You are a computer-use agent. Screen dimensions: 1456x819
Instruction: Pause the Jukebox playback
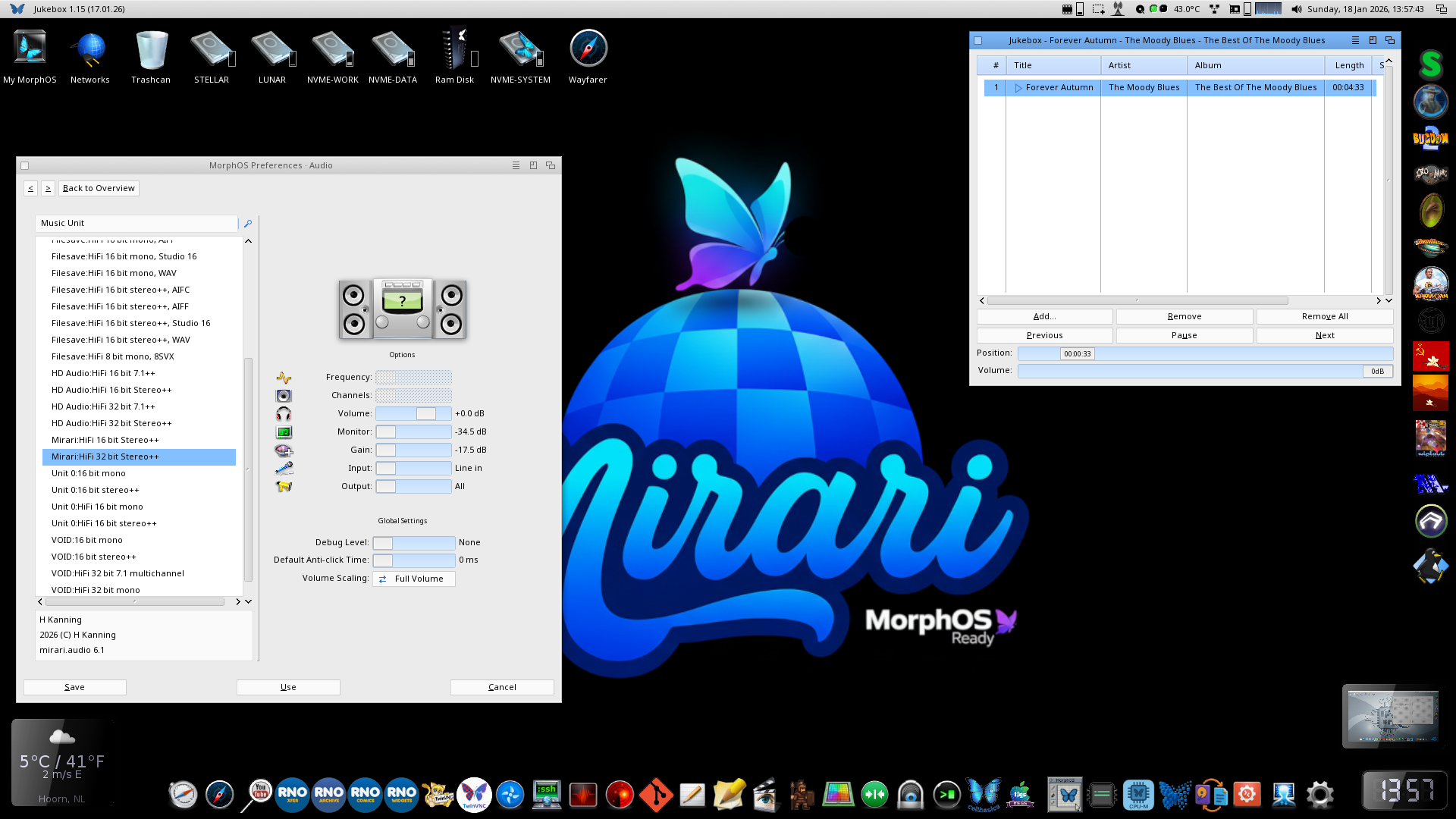1184,335
